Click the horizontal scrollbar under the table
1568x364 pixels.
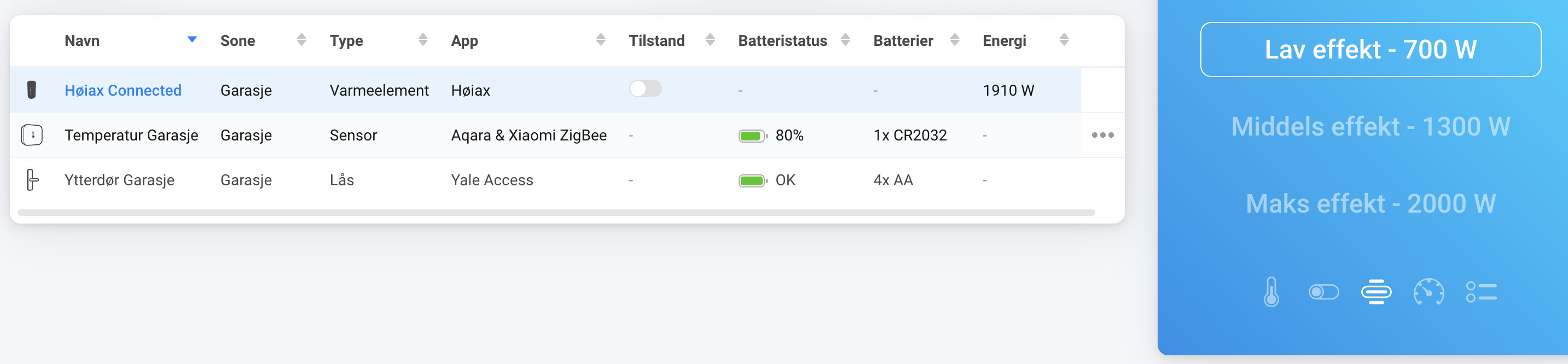[556, 213]
